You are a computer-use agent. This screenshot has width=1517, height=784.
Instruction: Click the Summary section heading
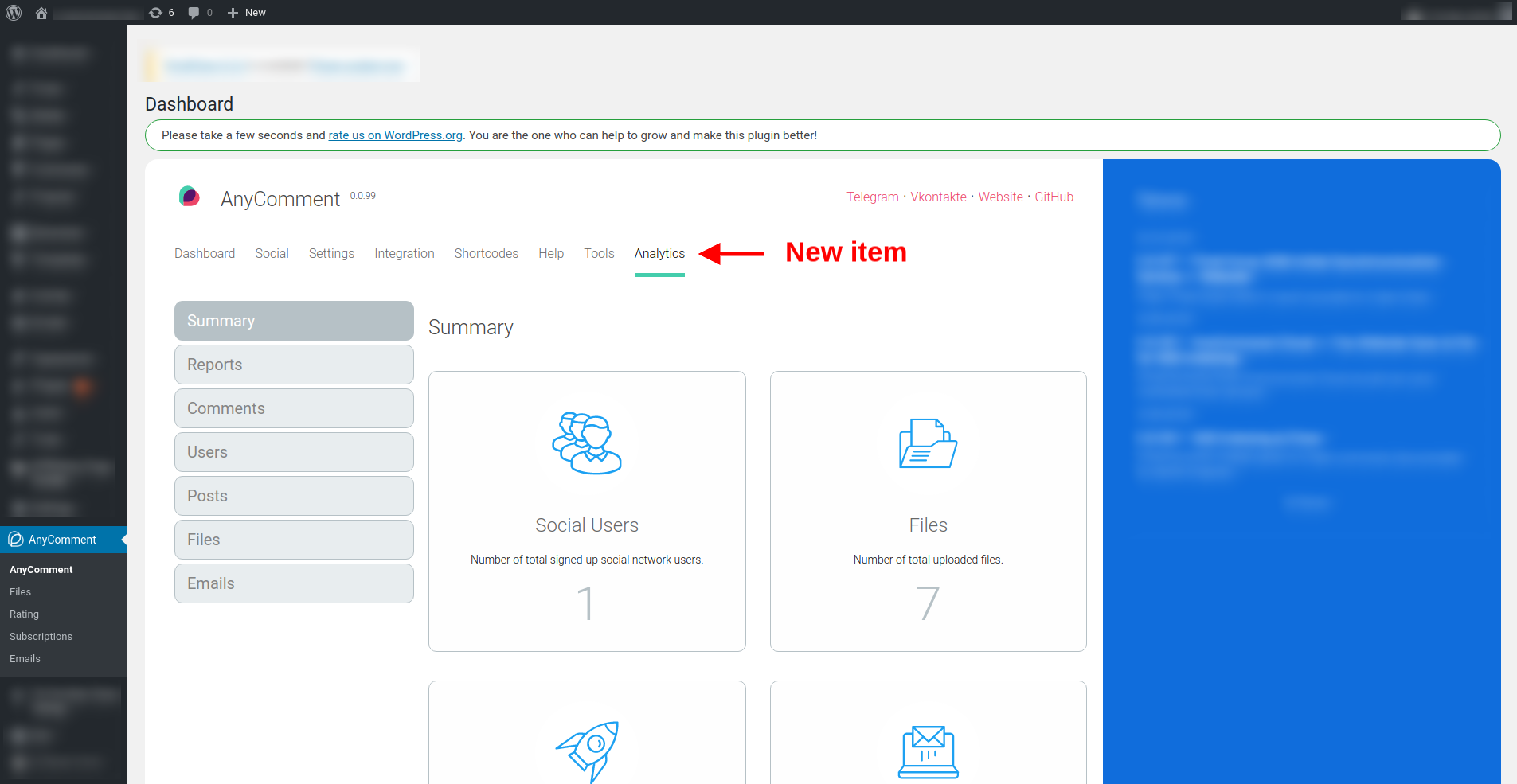pos(471,327)
